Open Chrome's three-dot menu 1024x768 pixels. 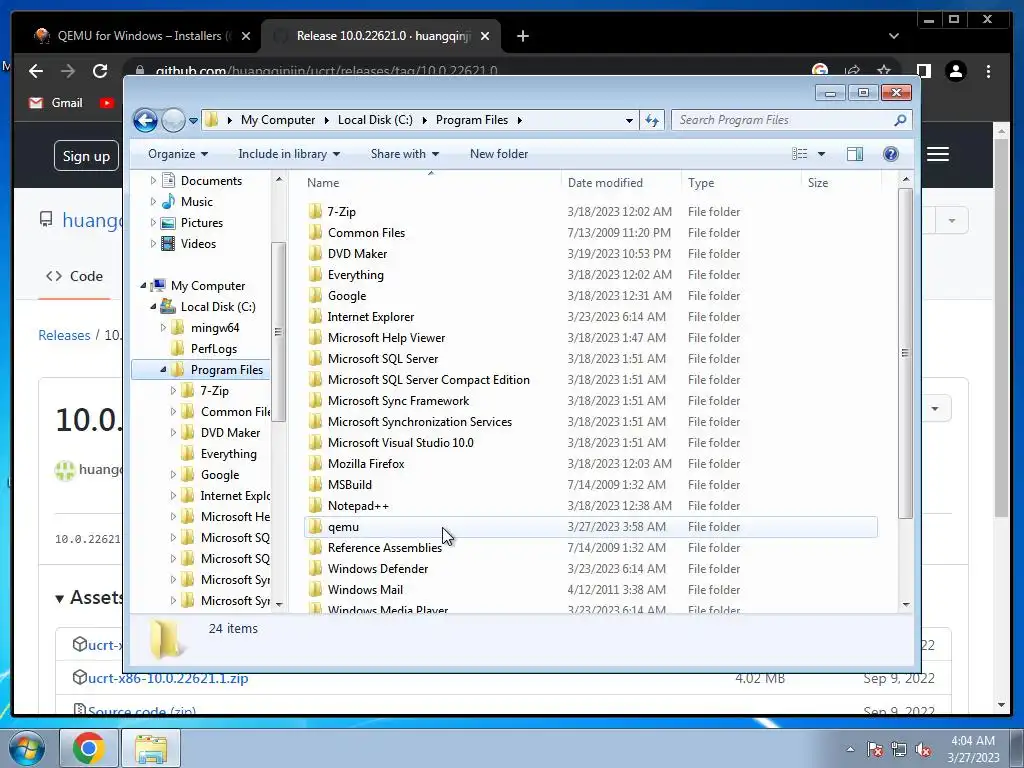coord(988,71)
